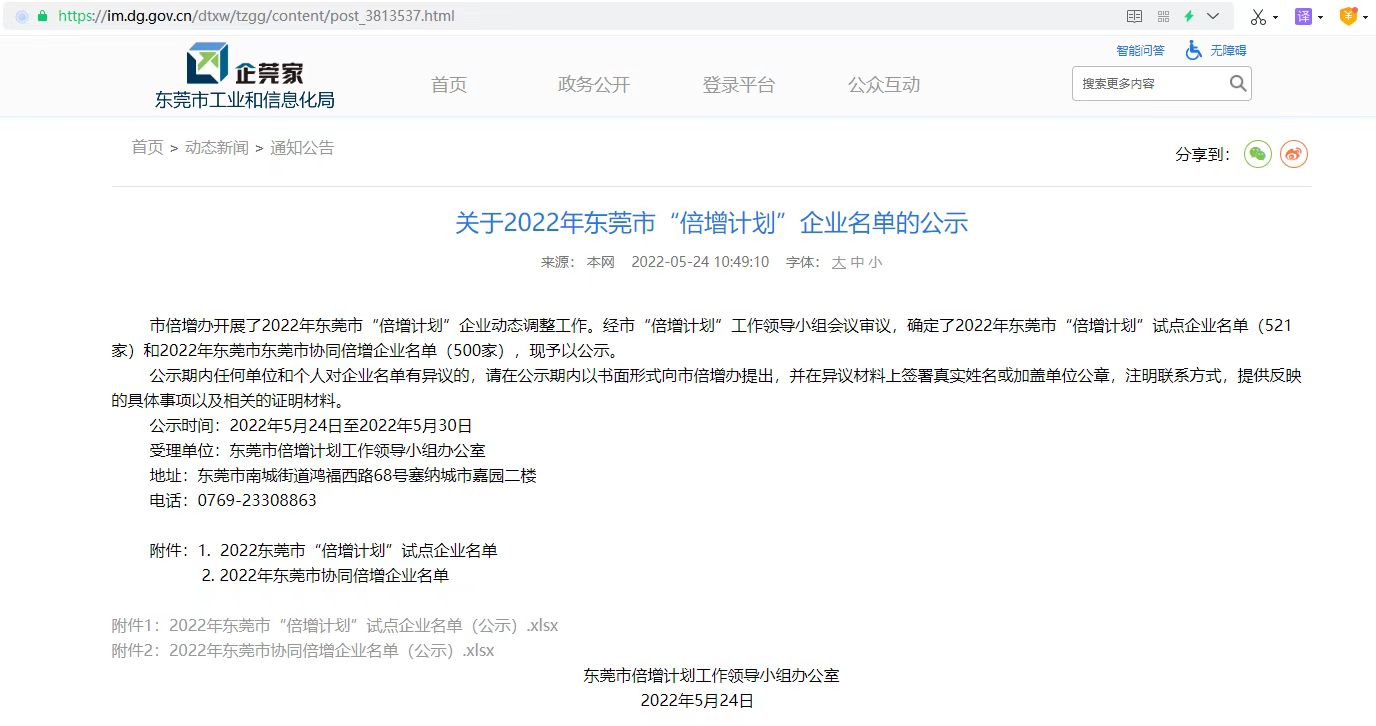The image size is (1376, 726).
Task: Click the 公示时间 date range line
Action: pyautogui.click(x=311, y=426)
